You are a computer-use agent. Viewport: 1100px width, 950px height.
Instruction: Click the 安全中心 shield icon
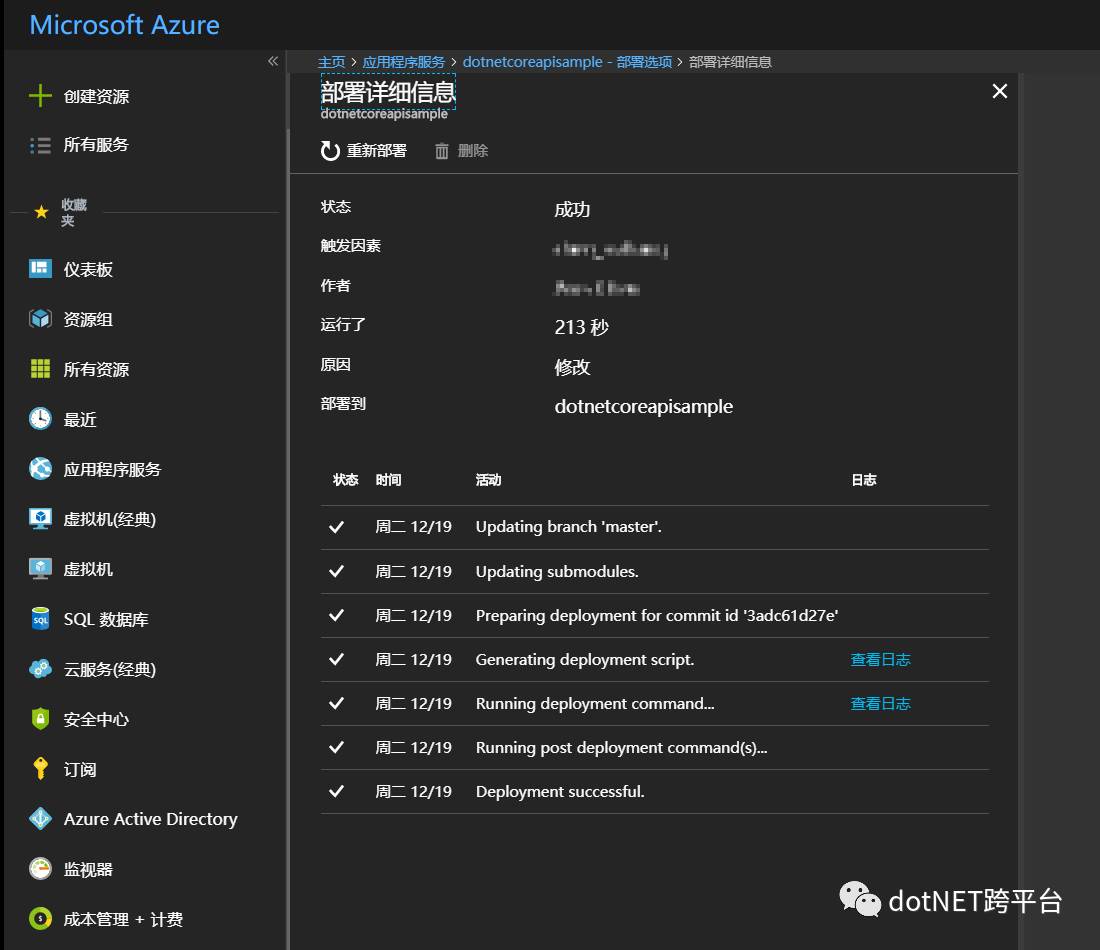(x=41, y=718)
